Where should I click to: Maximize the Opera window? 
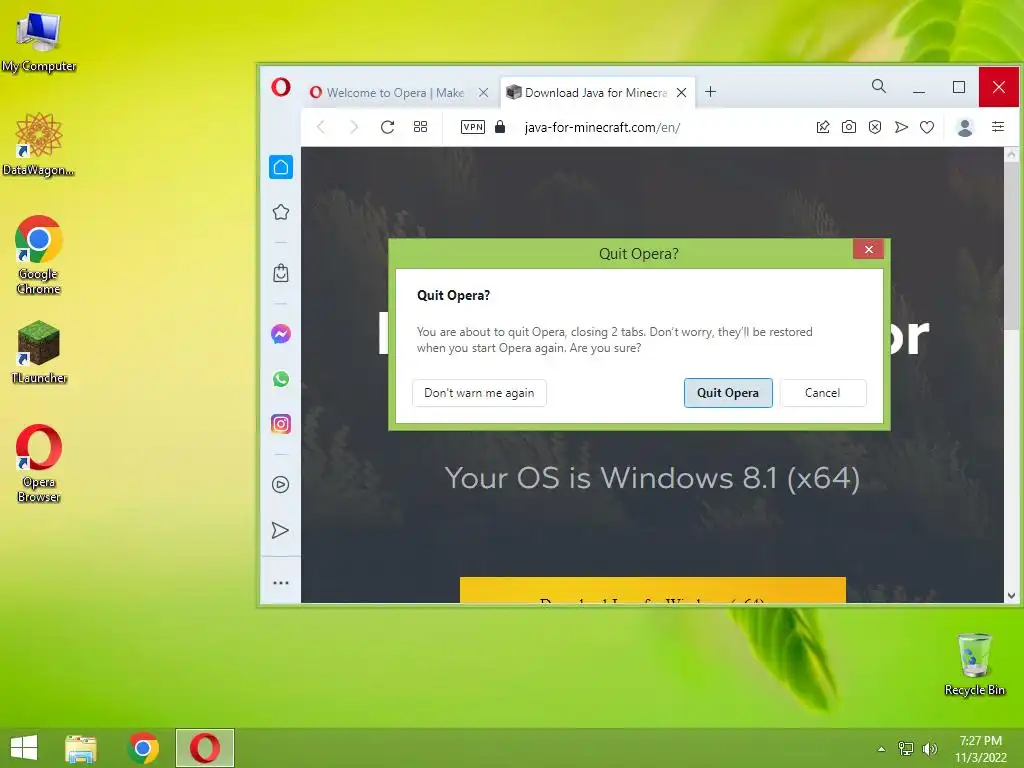coord(959,88)
